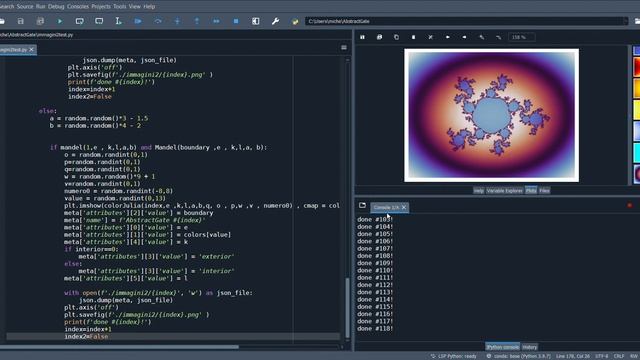Start debugging with the Debug file icon
640x360 pixels.
pos(138,21)
